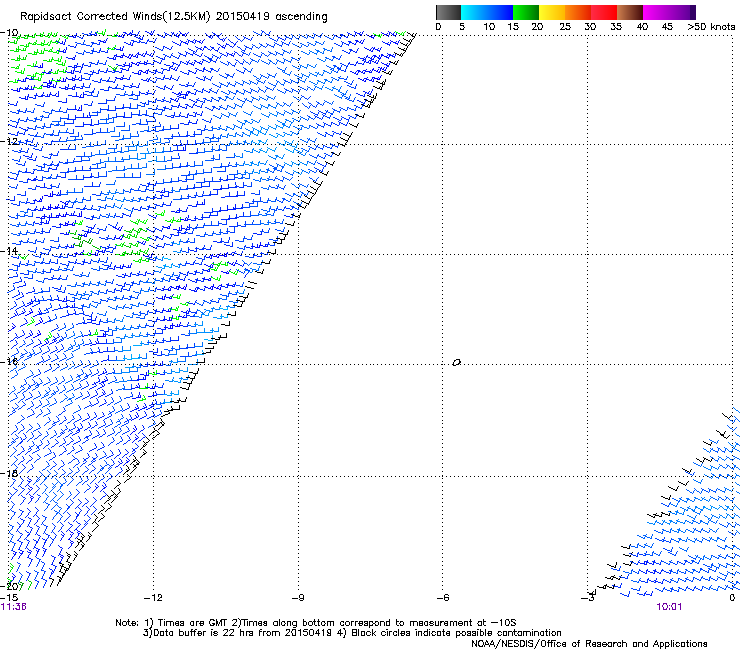Click the '-14' latitude axis label
This screenshot has width=740, height=650.
pyautogui.click(x=9, y=251)
